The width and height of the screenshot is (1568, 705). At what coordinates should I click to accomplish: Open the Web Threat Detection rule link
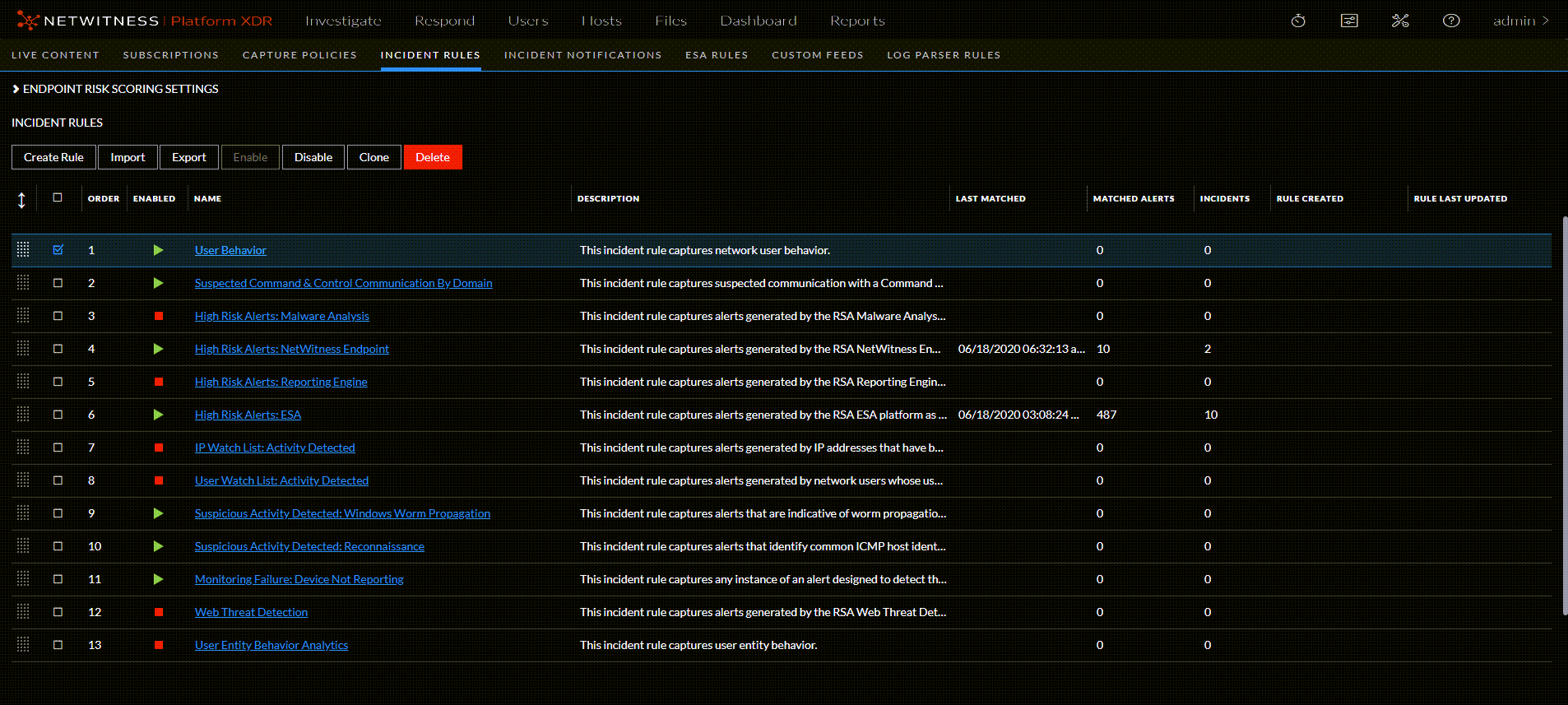251,612
